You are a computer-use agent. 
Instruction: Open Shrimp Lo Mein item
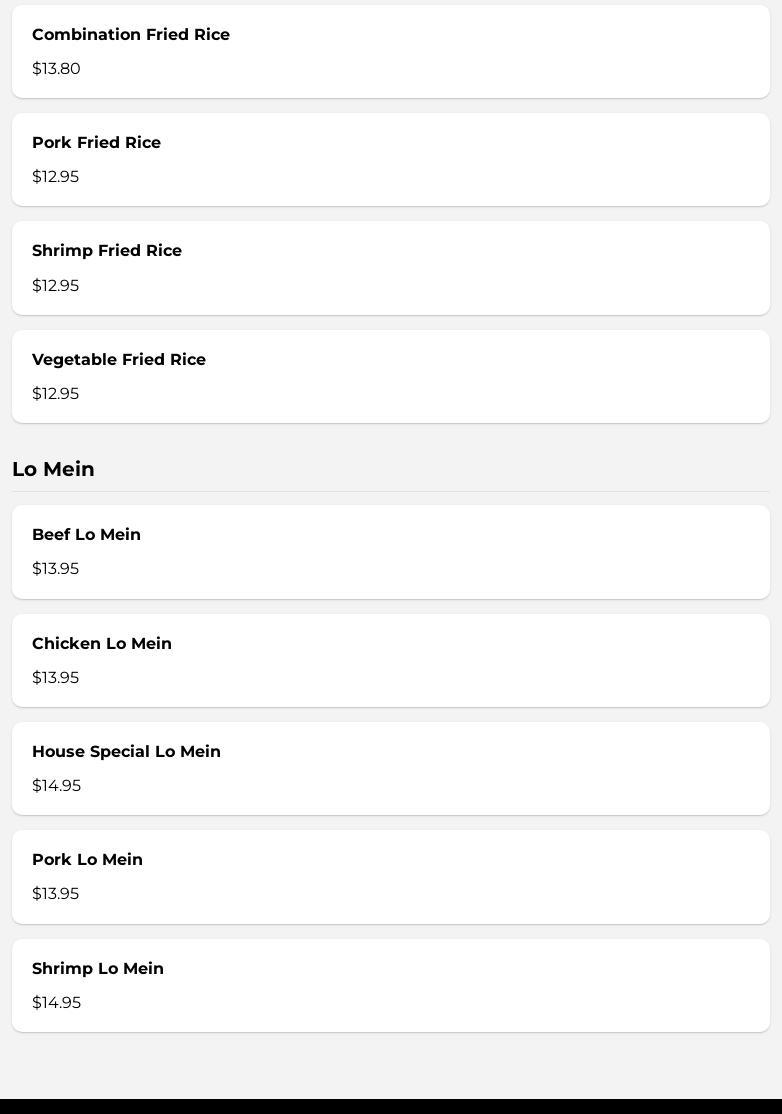tap(390, 985)
